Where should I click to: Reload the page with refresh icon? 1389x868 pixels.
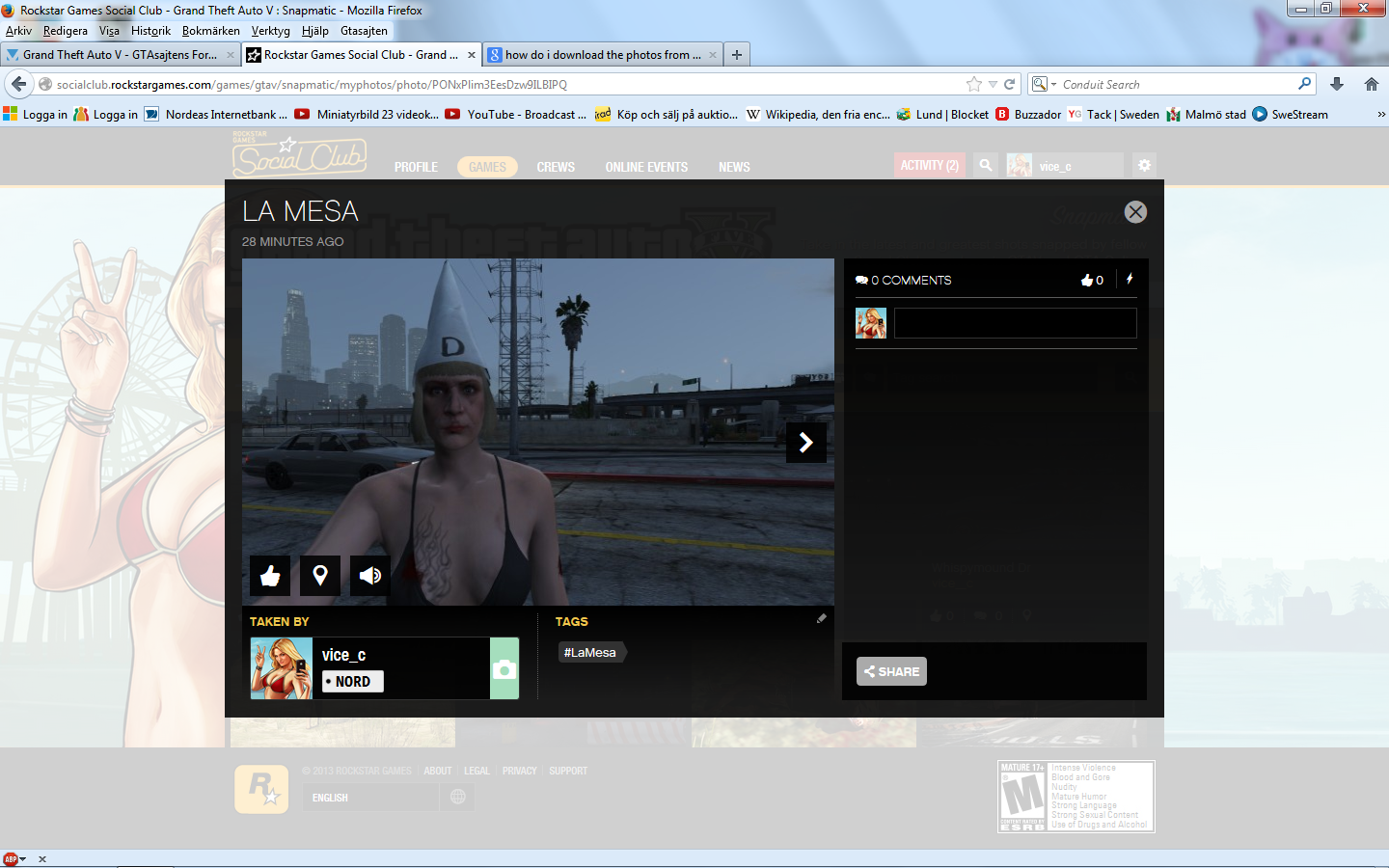tap(1010, 84)
